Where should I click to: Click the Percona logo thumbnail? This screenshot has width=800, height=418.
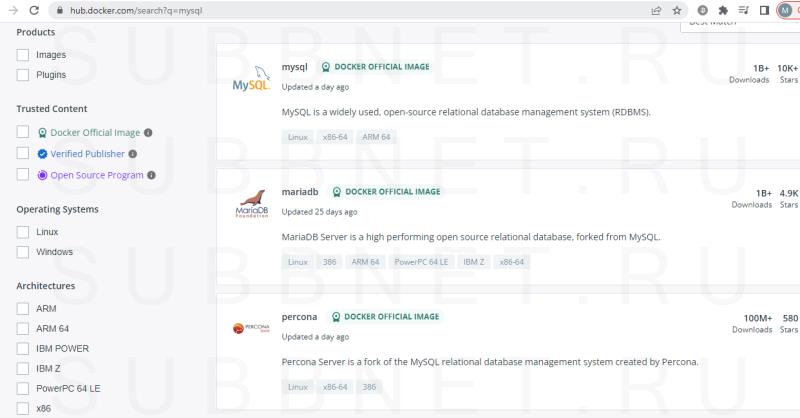pyautogui.click(x=251, y=327)
